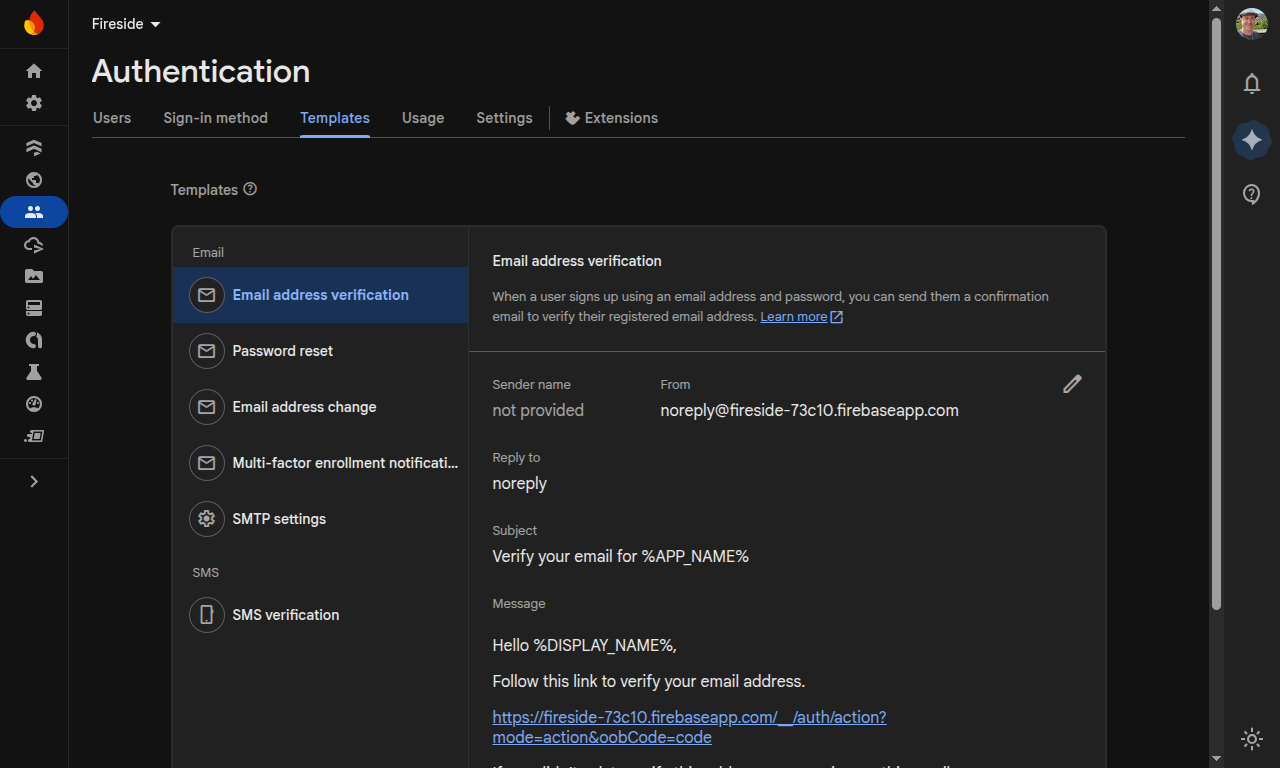Screen dimensions: 1280x768
Task: Select the Authentication people icon in sidebar
Action: tap(33, 212)
